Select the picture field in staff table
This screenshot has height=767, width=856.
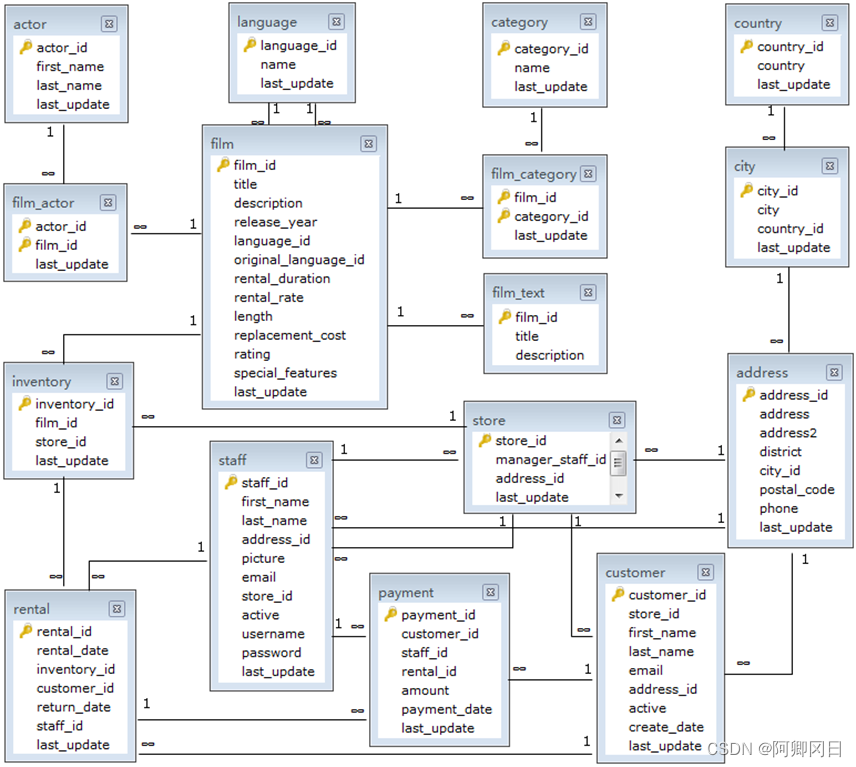263,559
